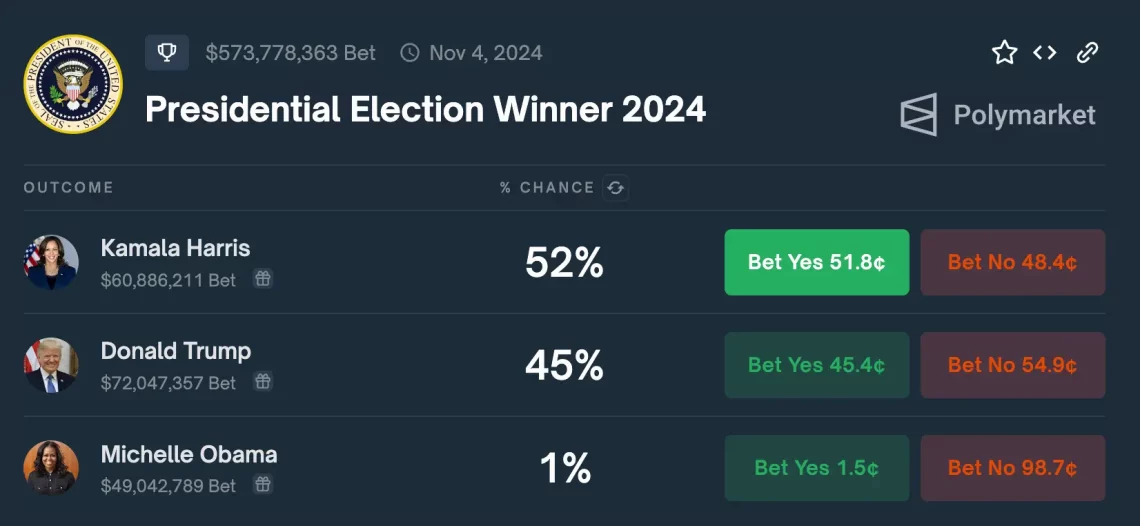The width and height of the screenshot is (1140, 526).
Task: Bet No on Michelle Obama at 98.7¢
Action: click(x=1012, y=468)
